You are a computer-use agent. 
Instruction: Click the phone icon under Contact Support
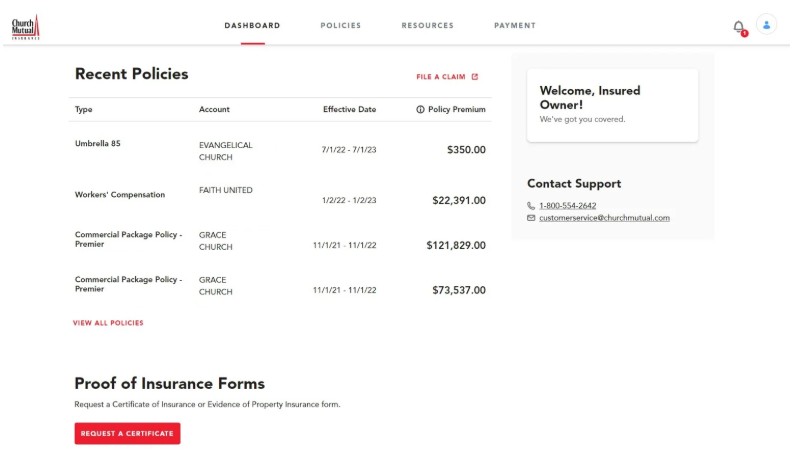coord(531,205)
